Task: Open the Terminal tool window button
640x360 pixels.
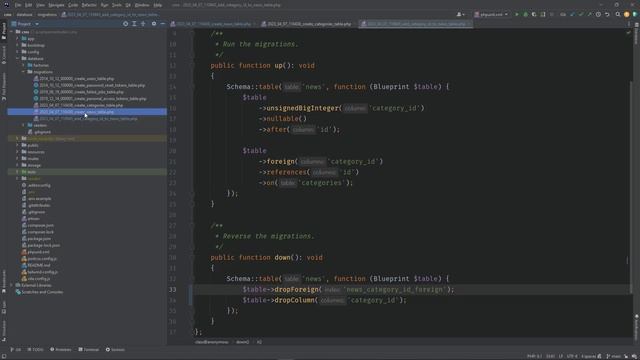Action: click(89, 350)
